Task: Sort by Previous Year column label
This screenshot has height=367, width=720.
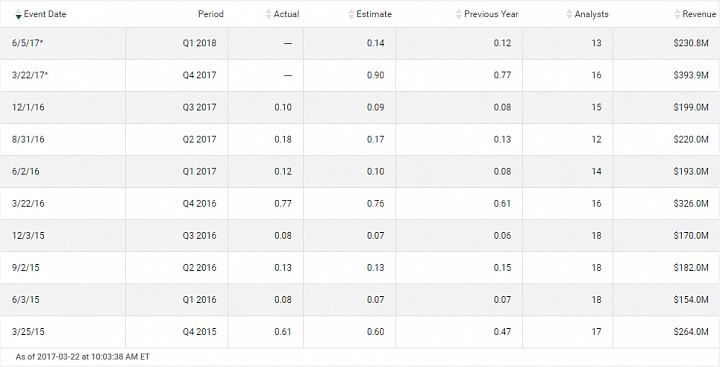Action: pos(491,14)
